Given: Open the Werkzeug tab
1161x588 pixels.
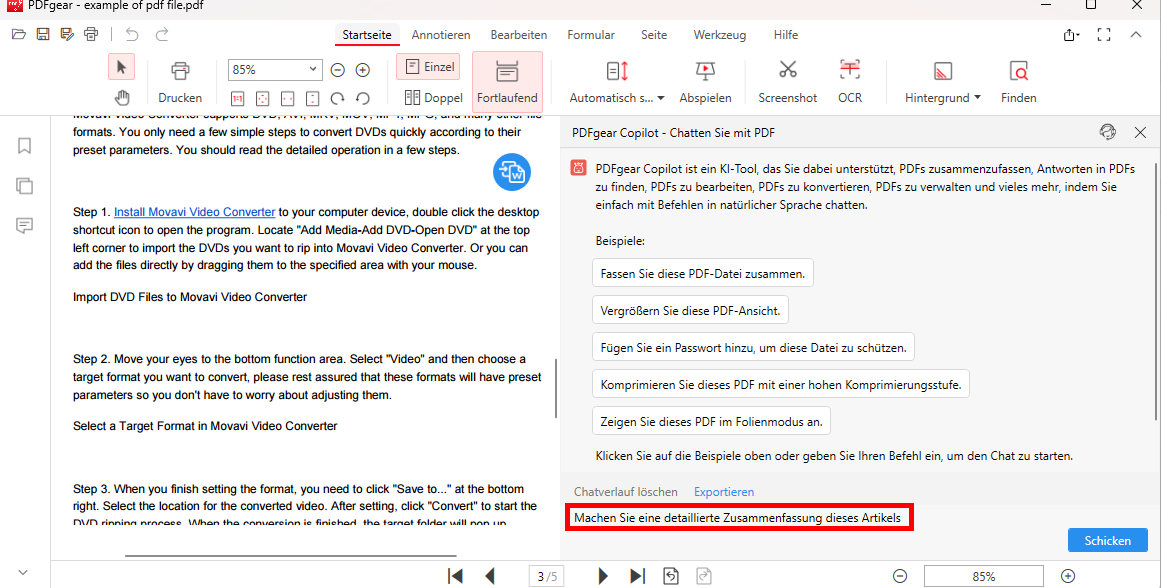Looking at the screenshot, I should [720, 35].
